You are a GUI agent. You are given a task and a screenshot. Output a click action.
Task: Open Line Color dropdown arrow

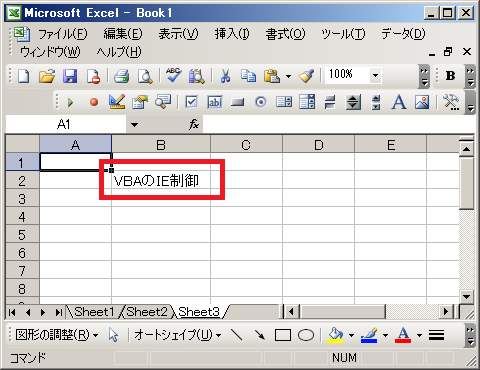point(385,335)
